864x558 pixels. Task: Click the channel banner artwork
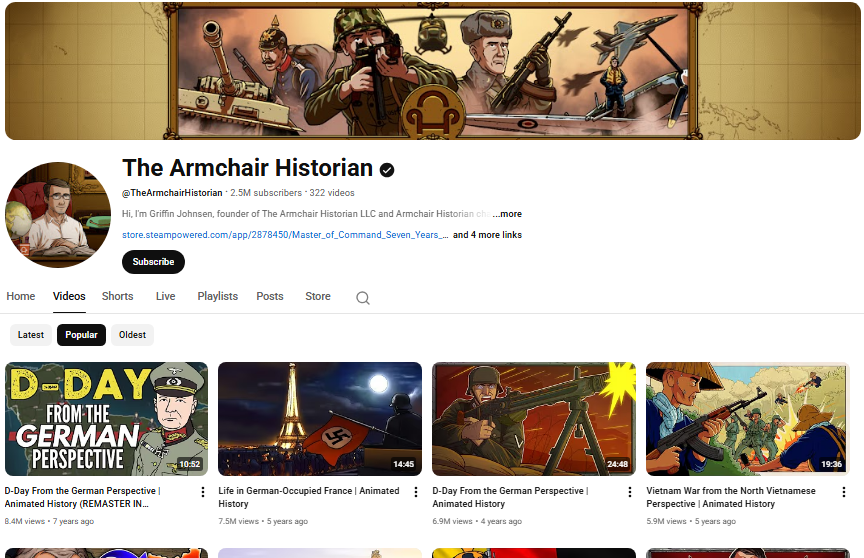[433, 71]
